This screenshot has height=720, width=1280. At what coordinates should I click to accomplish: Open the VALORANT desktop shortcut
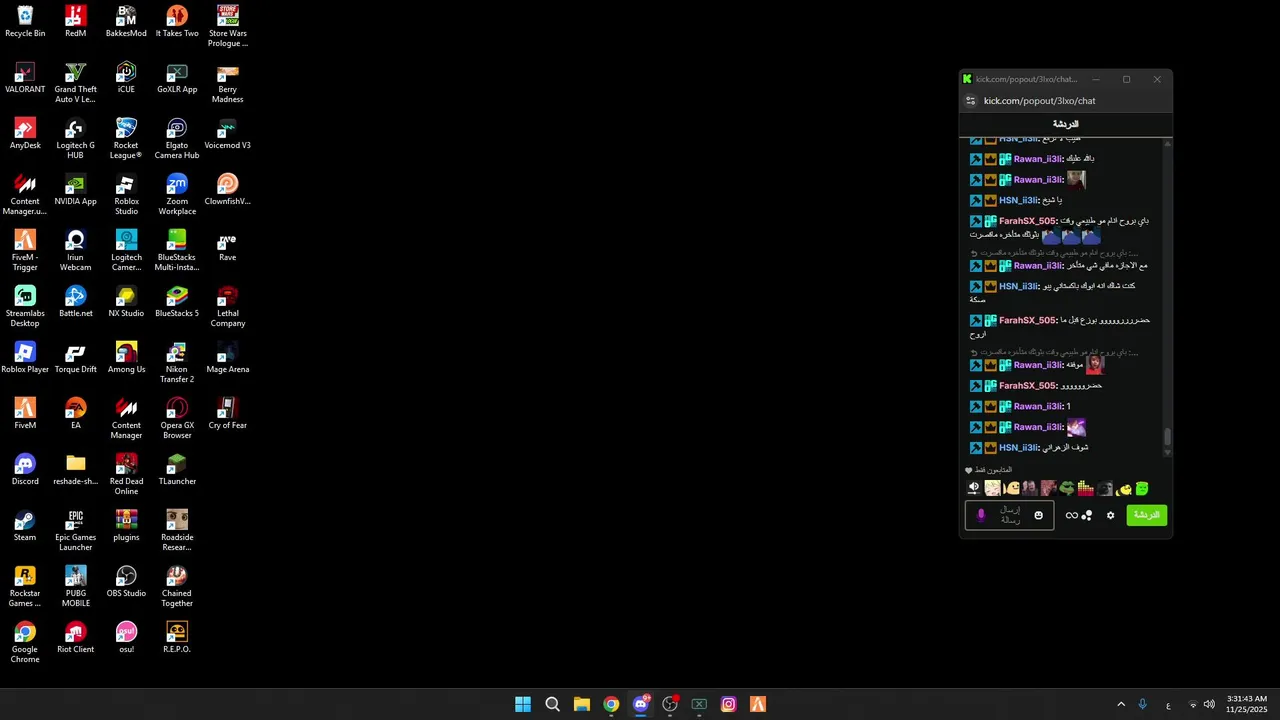click(x=25, y=78)
